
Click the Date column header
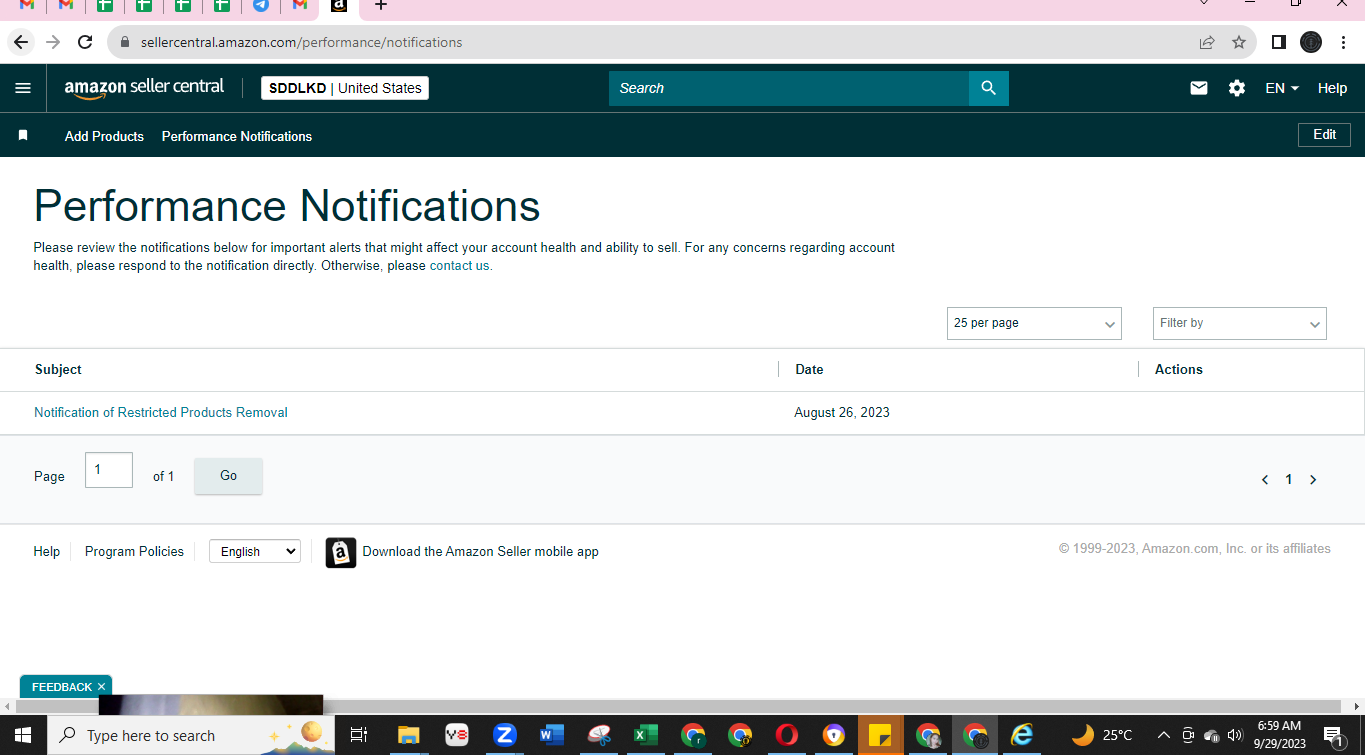point(809,369)
